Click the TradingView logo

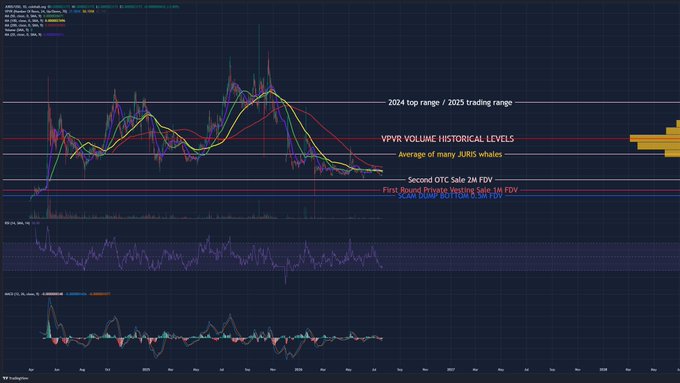tap(16, 379)
